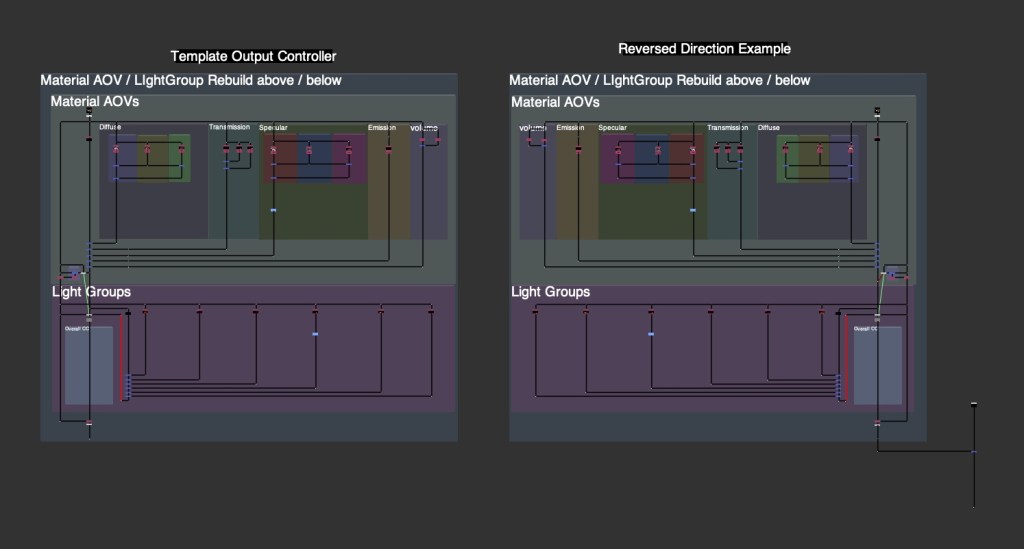Select the top input node of Template Material AOVs
This screenshot has width=1024, height=549.
tap(89, 110)
